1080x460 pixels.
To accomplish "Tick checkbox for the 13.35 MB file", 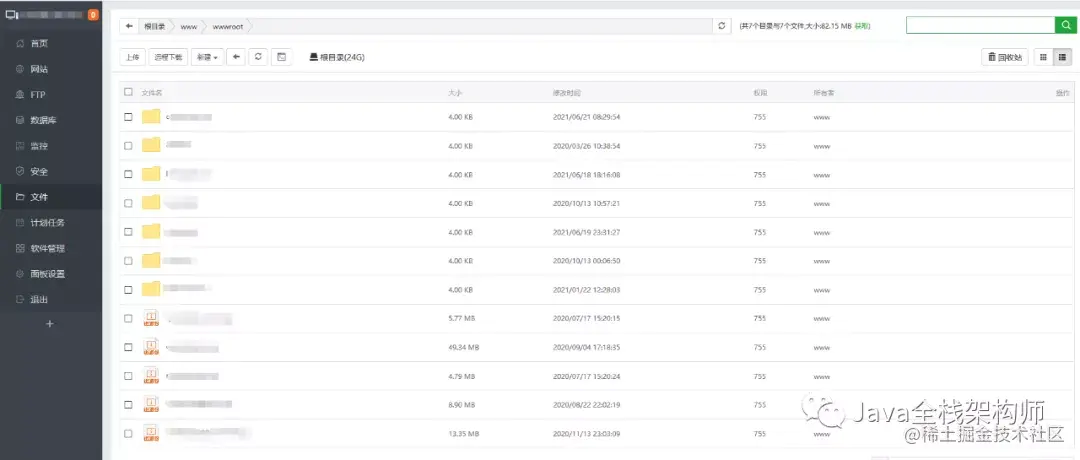I will (x=128, y=434).
